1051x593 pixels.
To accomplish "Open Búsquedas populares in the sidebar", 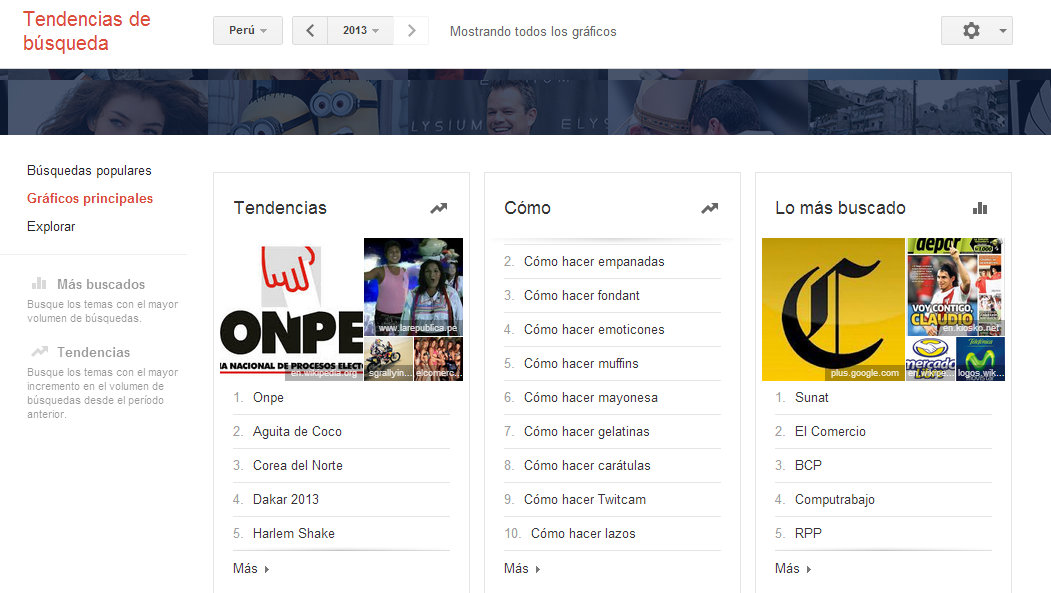I will [x=89, y=170].
